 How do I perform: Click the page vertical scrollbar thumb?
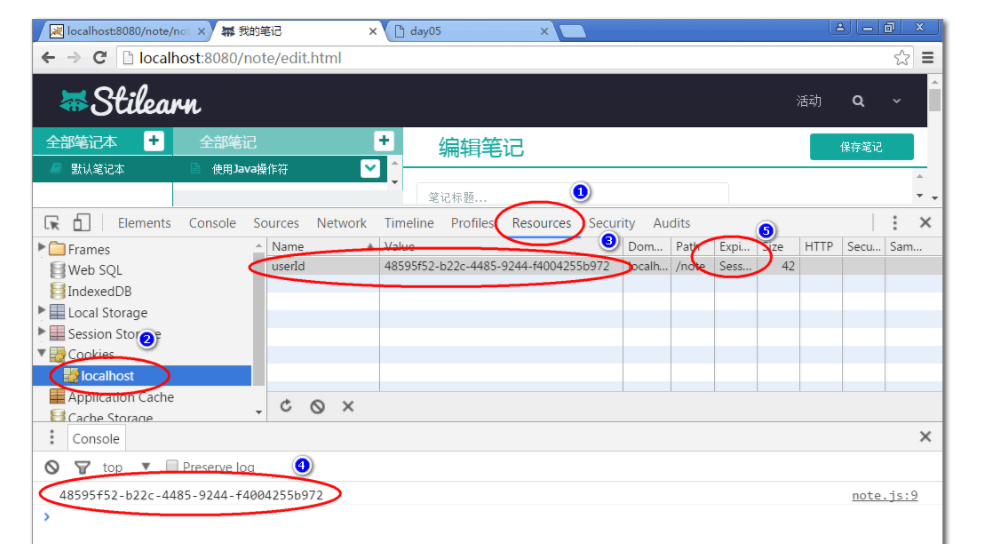point(934,101)
